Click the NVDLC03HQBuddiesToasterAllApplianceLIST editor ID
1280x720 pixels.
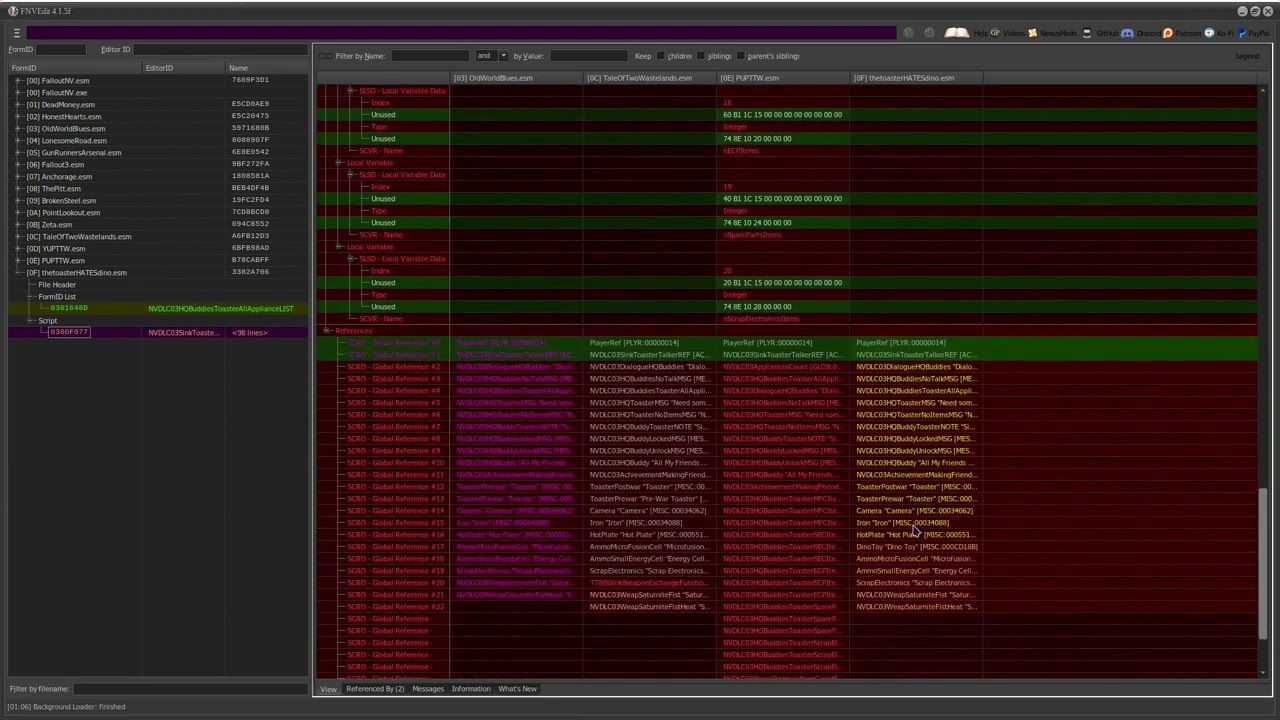click(221, 308)
